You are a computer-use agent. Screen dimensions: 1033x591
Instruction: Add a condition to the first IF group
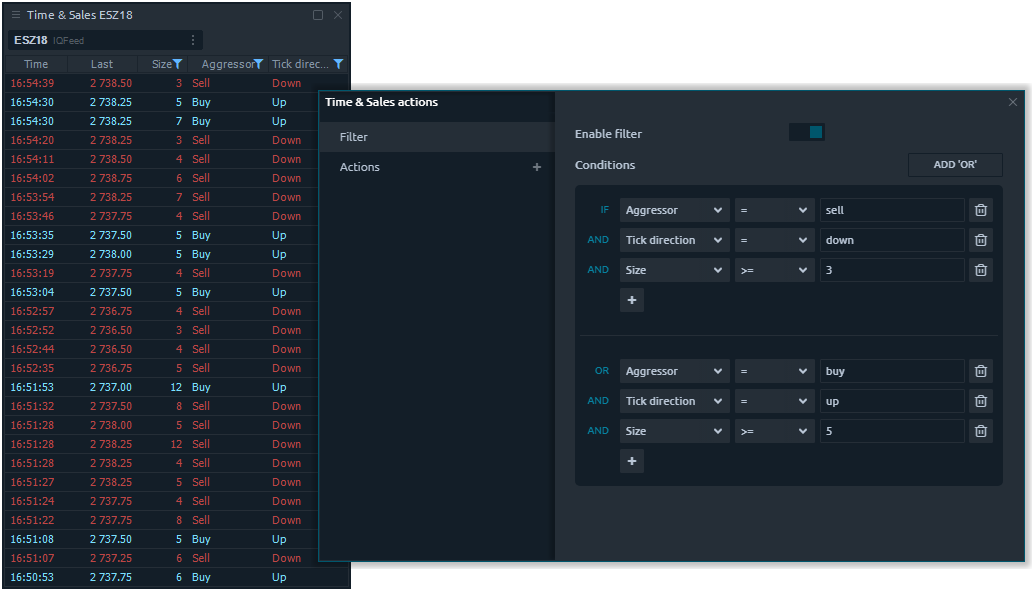pos(631,300)
